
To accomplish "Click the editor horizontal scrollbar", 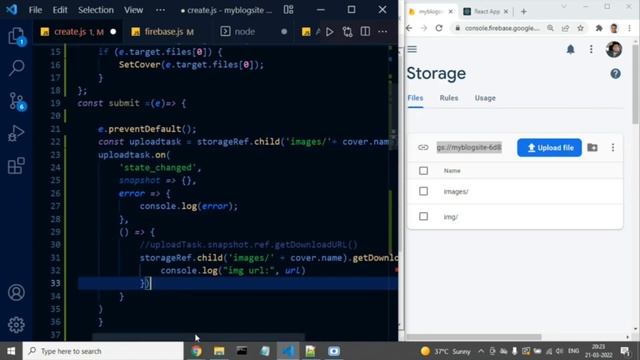I will [198, 337].
